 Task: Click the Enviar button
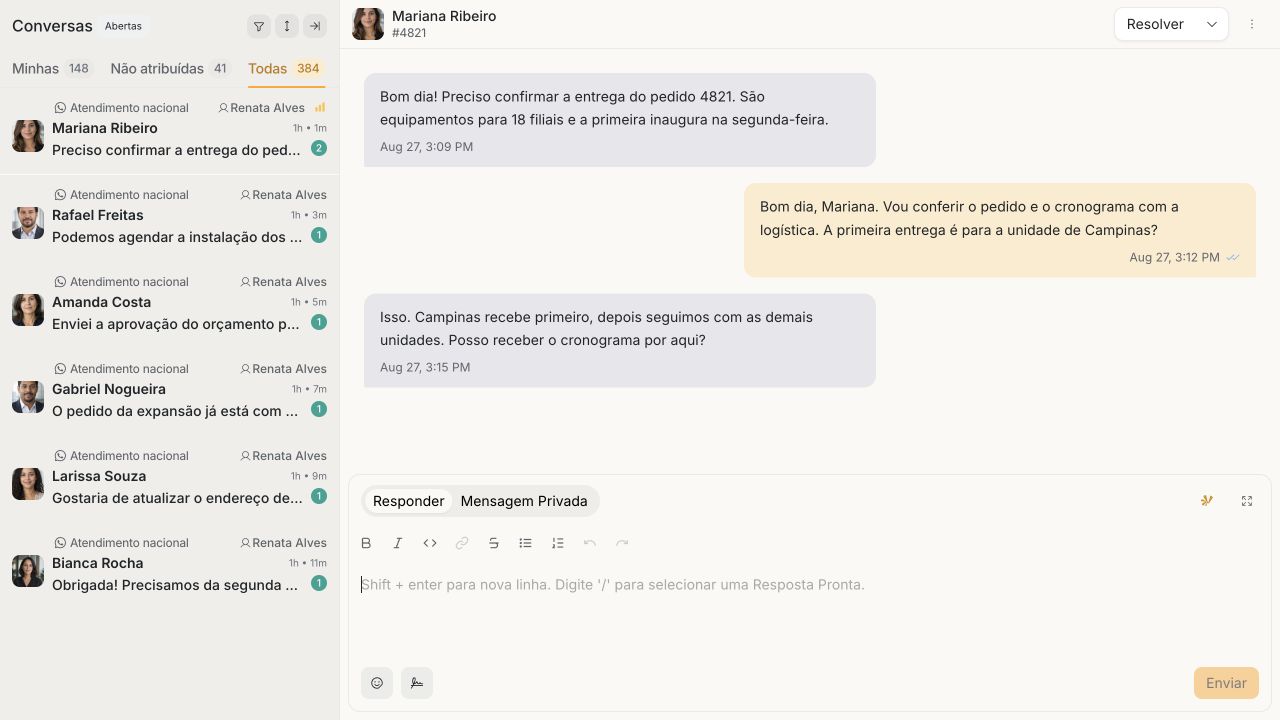tap(1226, 683)
